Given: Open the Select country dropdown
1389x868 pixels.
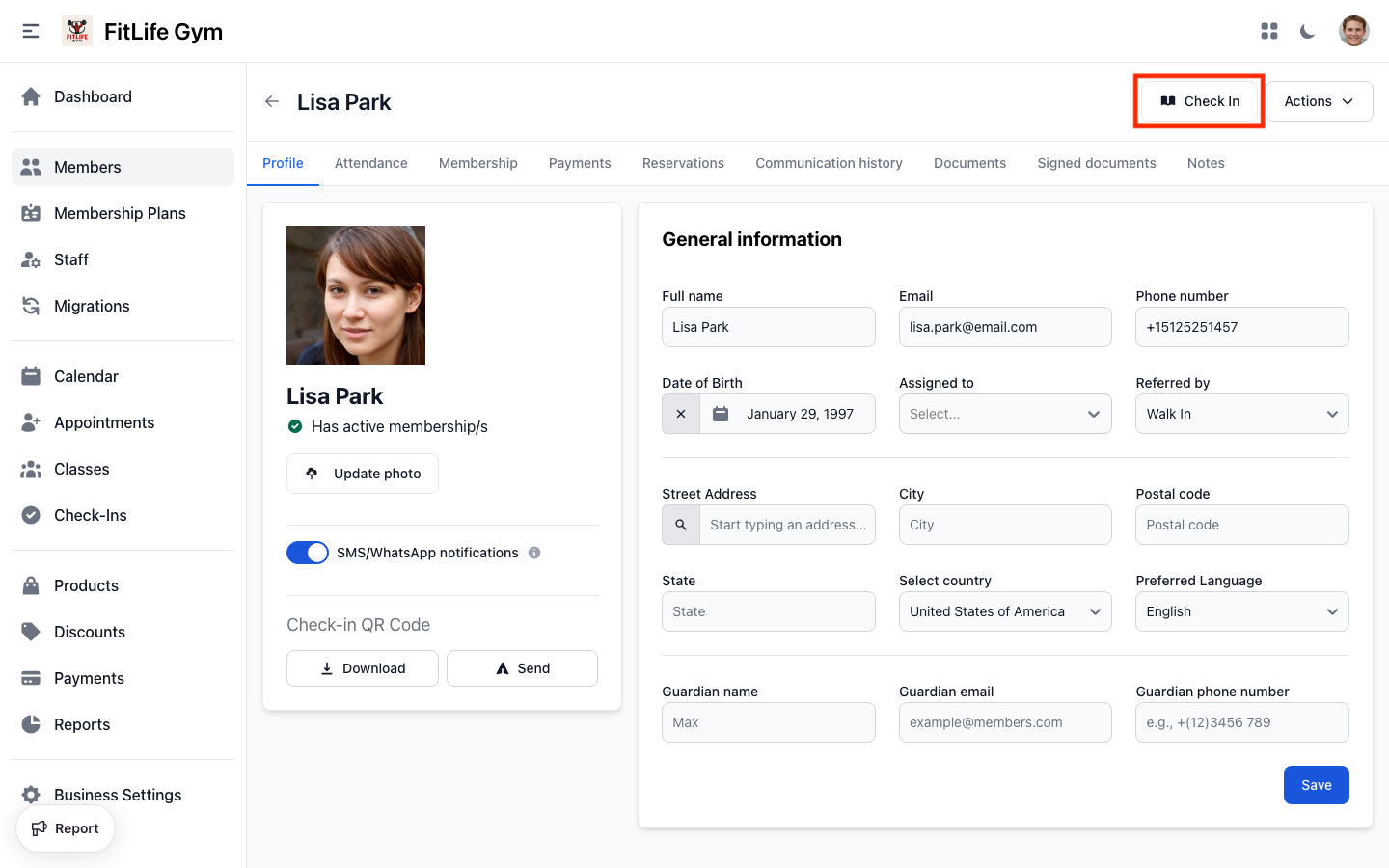Looking at the screenshot, I should tap(1005, 610).
